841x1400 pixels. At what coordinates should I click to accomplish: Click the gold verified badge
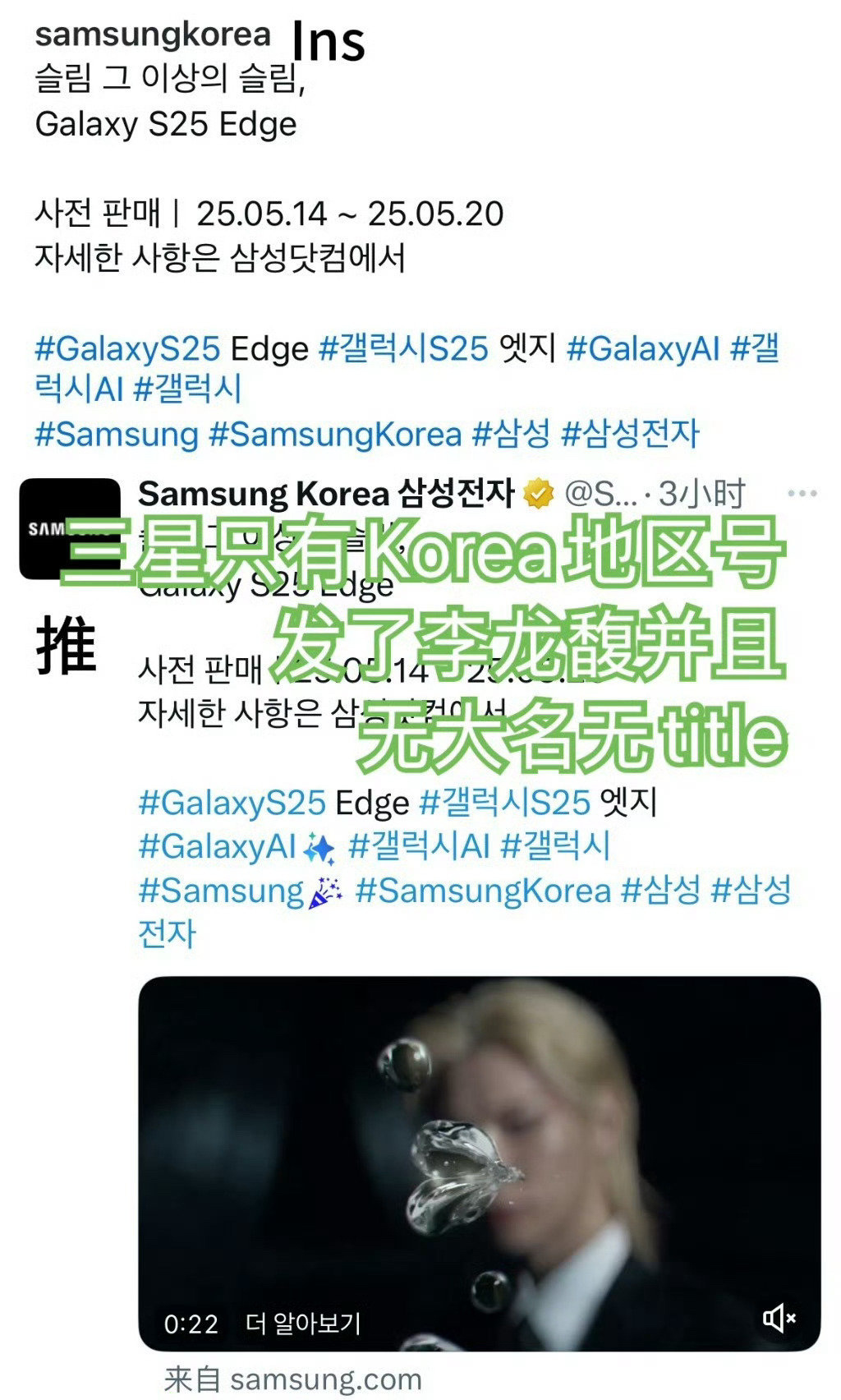pyautogui.click(x=538, y=493)
